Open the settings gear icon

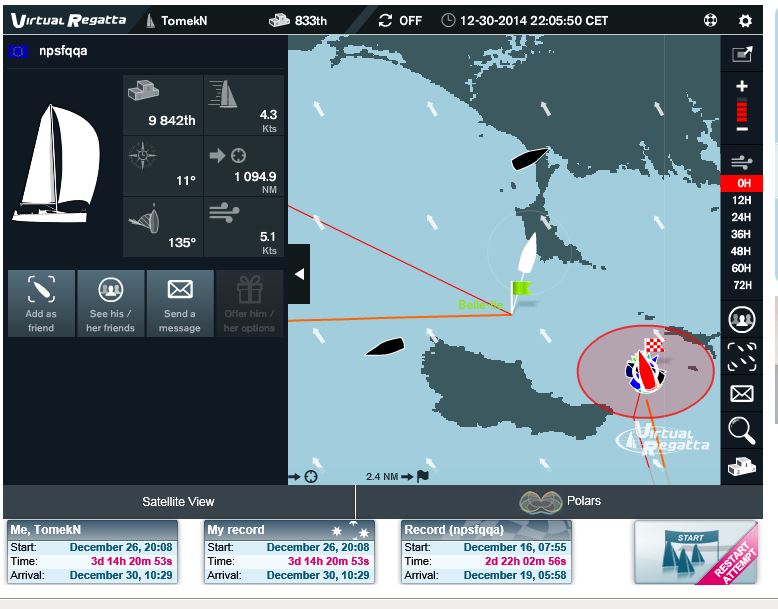pyautogui.click(x=745, y=20)
